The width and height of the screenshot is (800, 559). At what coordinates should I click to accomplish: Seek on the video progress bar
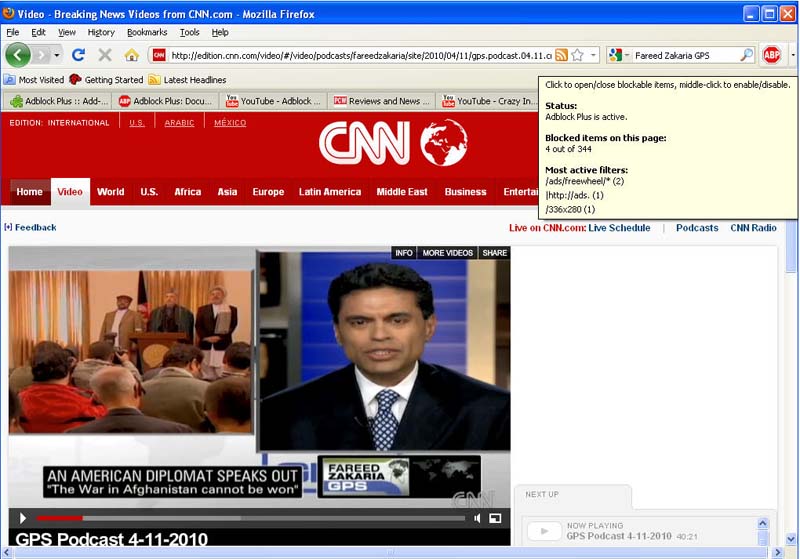coord(251,518)
